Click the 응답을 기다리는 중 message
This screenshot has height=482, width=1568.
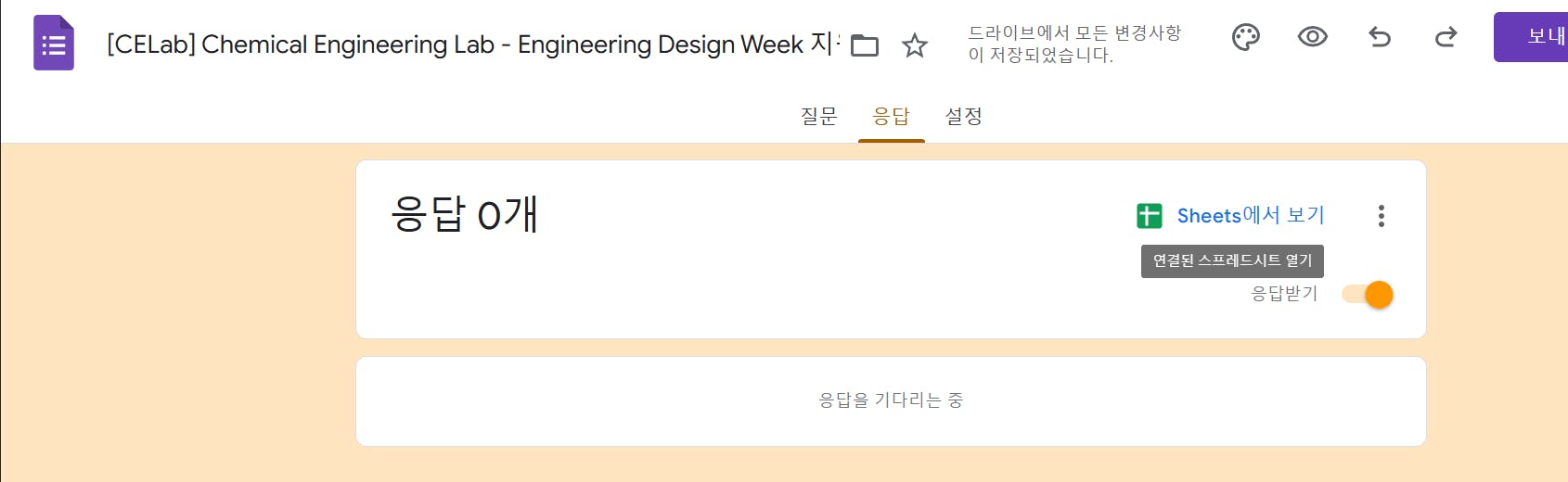click(891, 400)
